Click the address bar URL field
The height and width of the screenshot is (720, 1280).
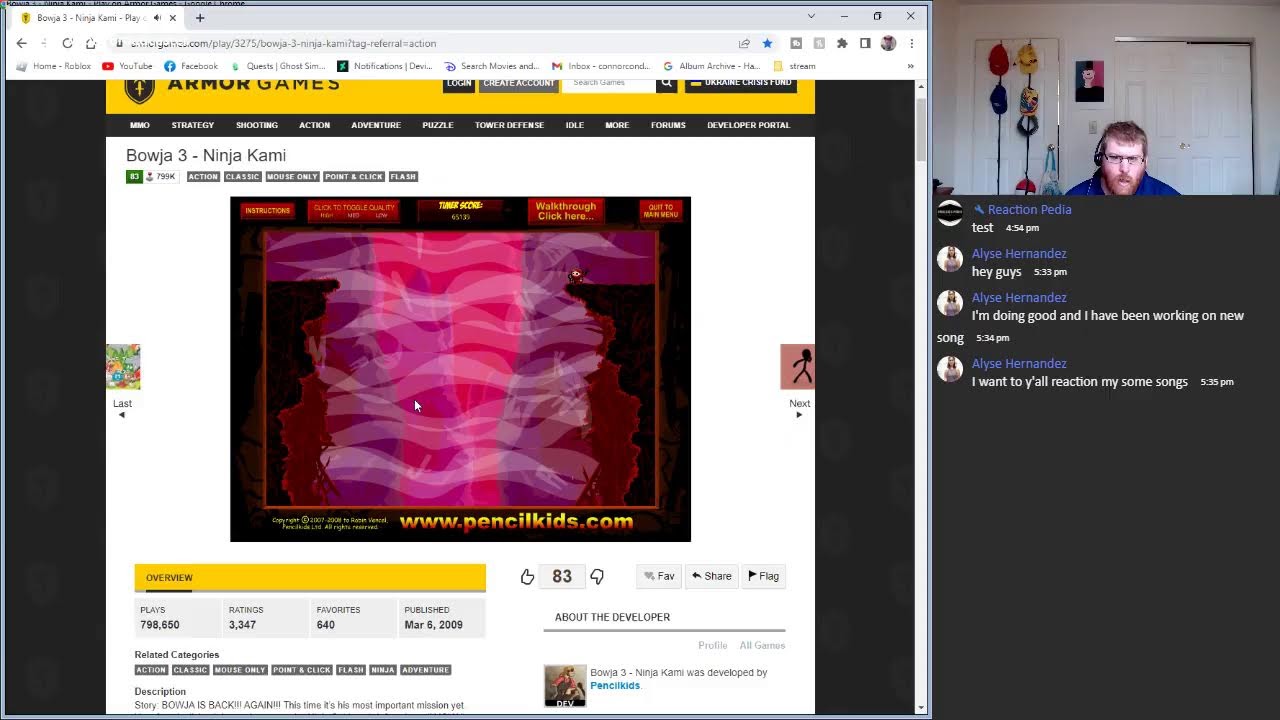[x=420, y=43]
